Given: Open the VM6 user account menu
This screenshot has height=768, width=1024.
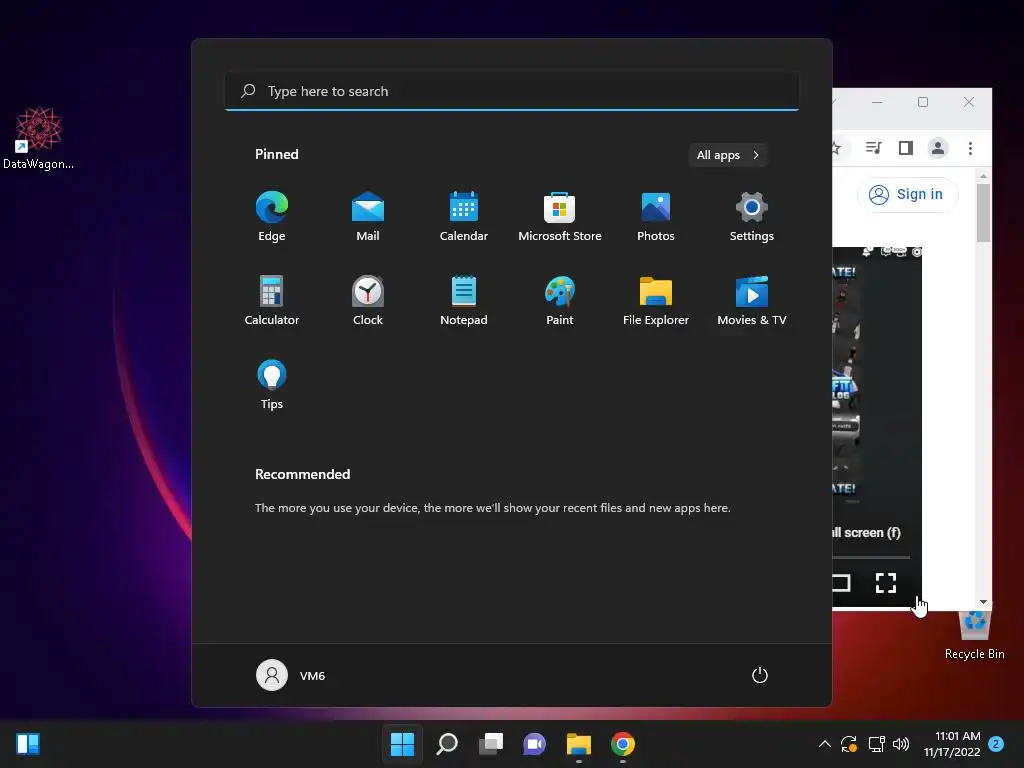Looking at the screenshot, I should click(291, 675).
